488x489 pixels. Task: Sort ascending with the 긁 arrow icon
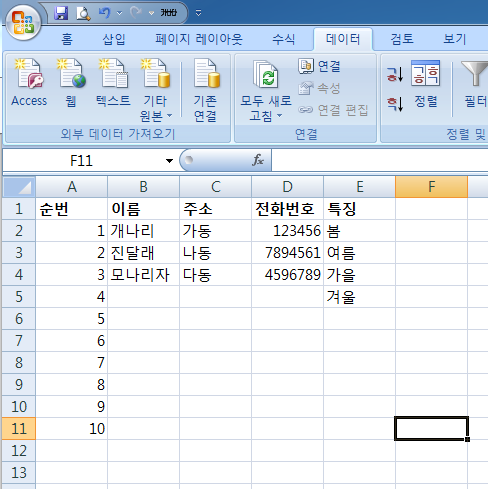395,74
